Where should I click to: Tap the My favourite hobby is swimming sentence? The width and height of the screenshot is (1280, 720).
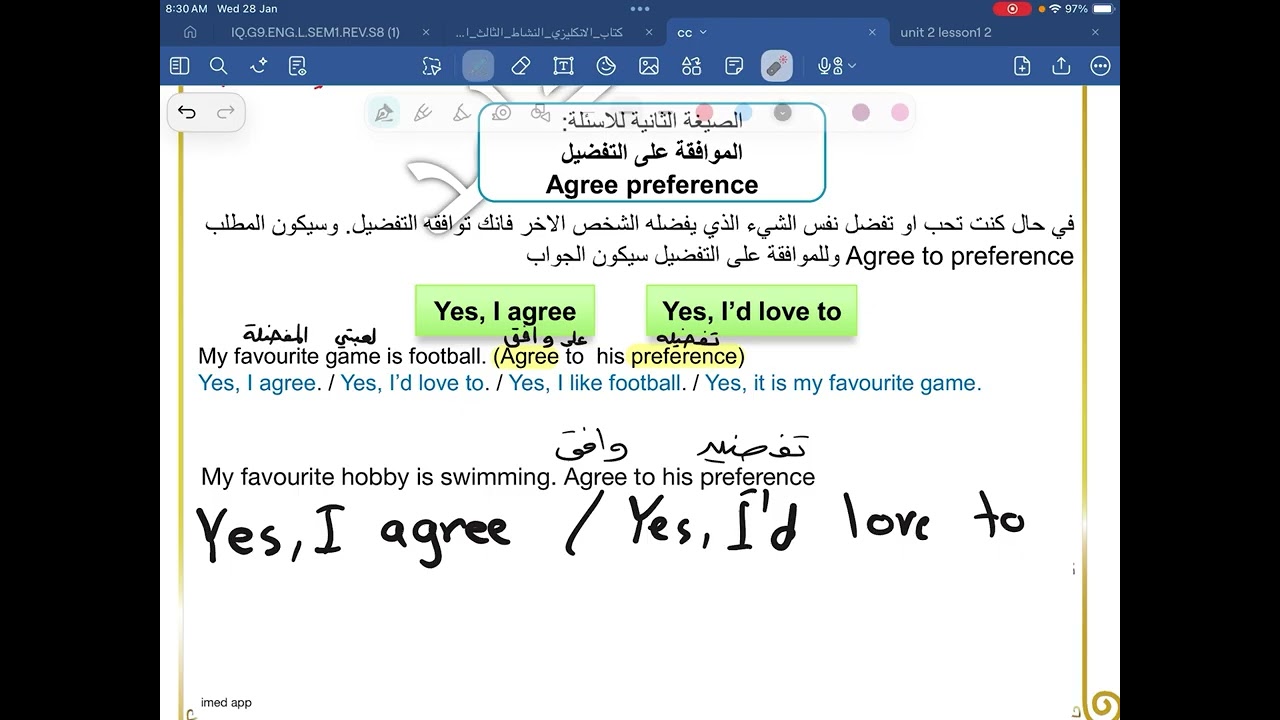pyautogui.click(x=379, y=477)
